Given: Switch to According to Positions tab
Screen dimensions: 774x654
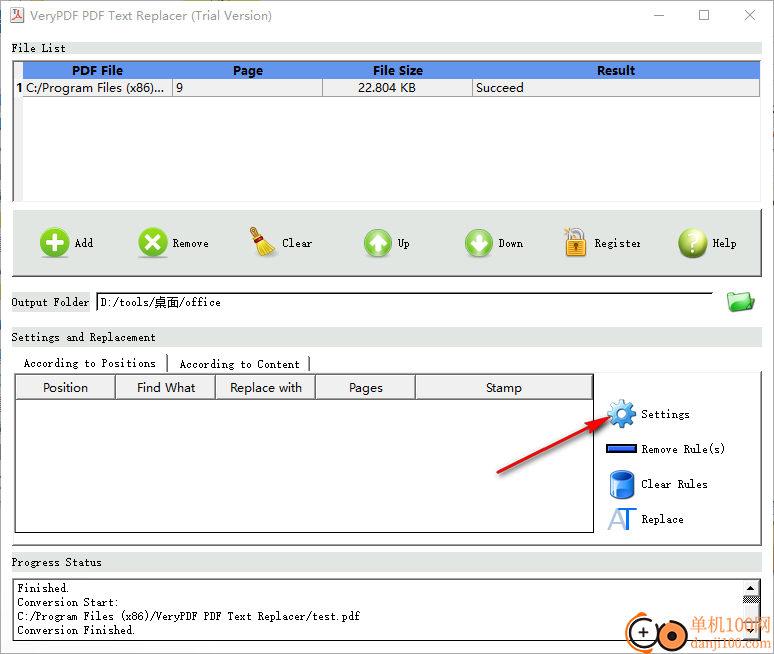Looking at the screenshot, I should pos(90,363).
